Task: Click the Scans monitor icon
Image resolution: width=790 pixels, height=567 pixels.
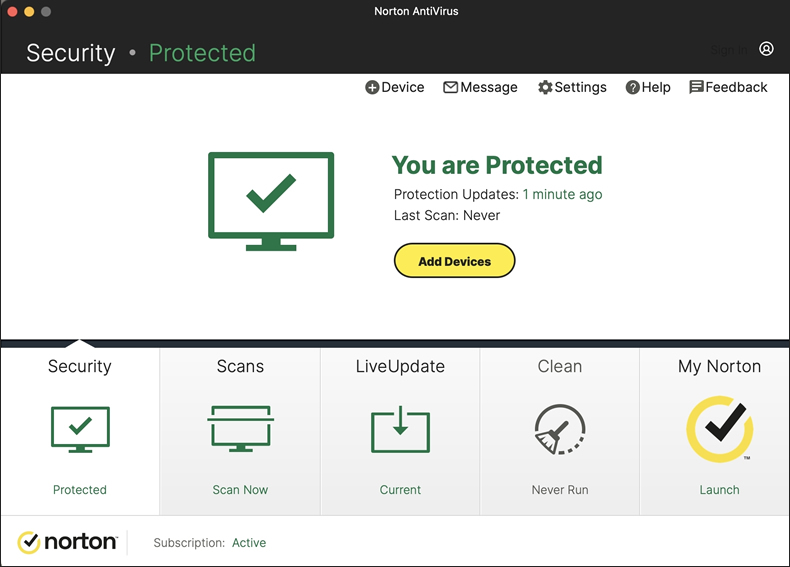Action: (x=240, y=429)
